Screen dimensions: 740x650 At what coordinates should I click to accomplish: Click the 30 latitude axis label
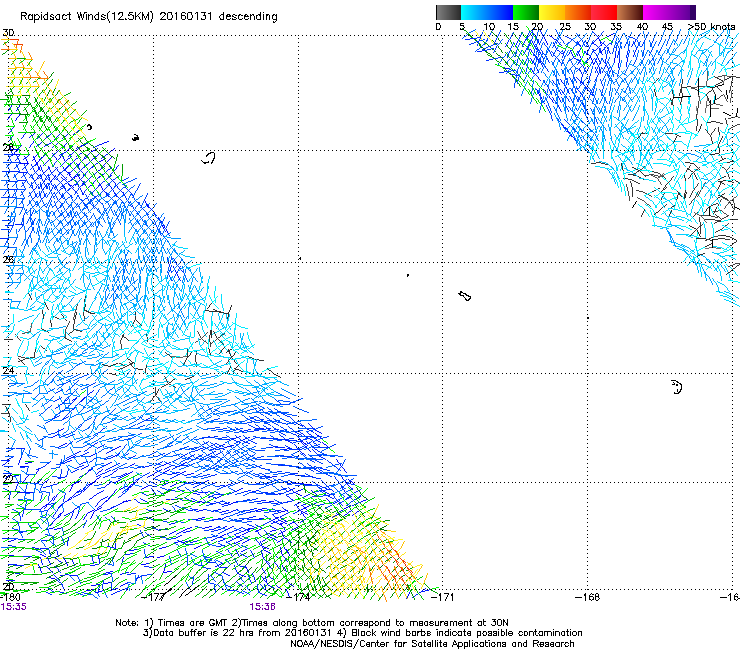(8, 33)
